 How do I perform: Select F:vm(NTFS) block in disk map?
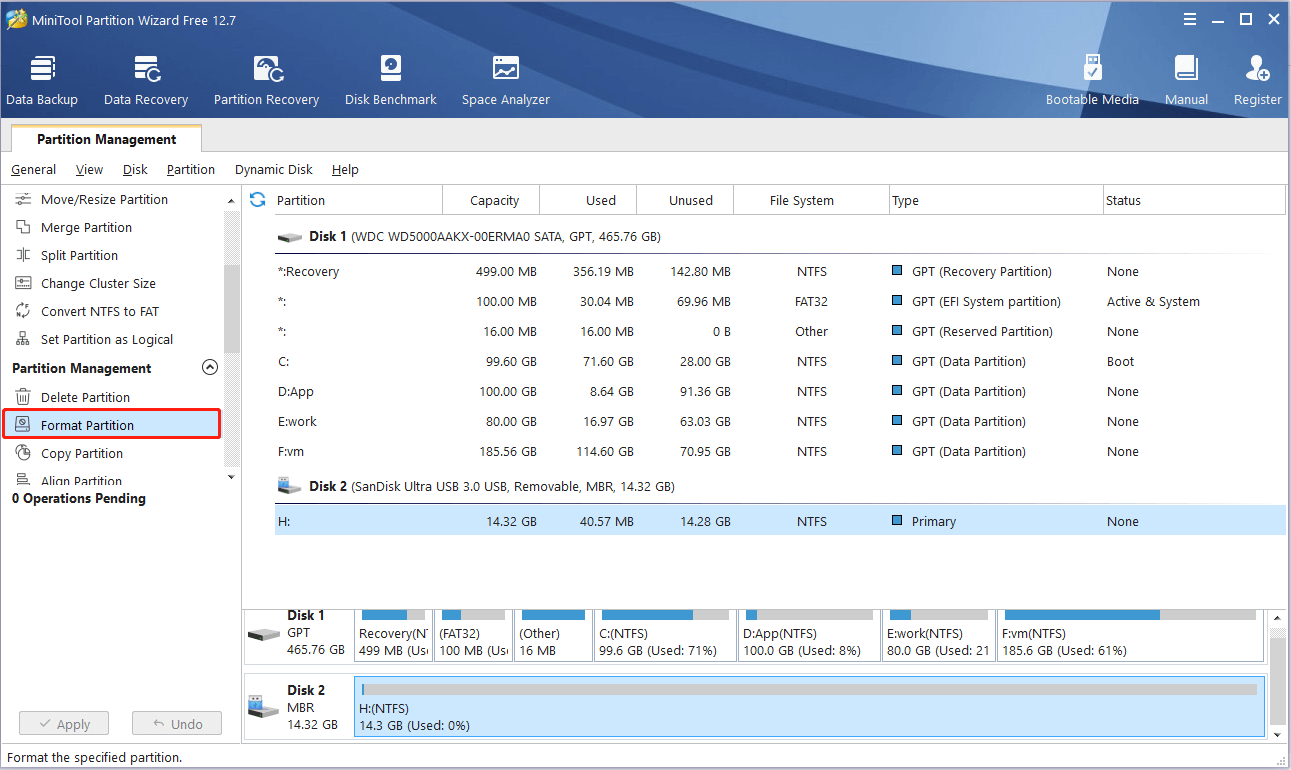click(x=1130, y=635)
